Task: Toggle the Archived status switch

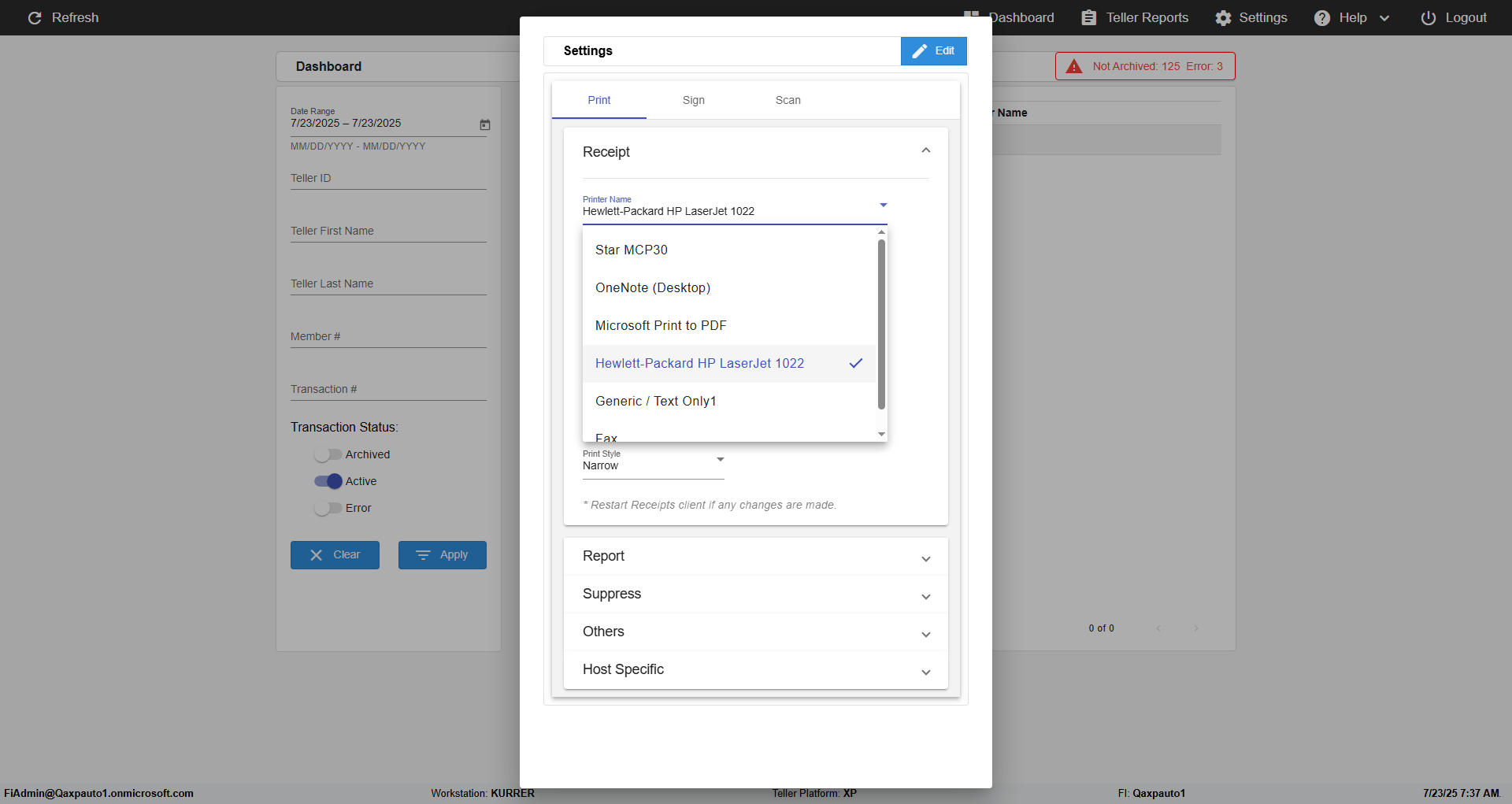Action: [x=328, y=454]
